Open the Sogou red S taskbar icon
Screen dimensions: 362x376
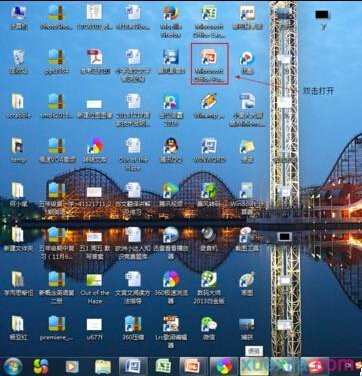[315, 367]
